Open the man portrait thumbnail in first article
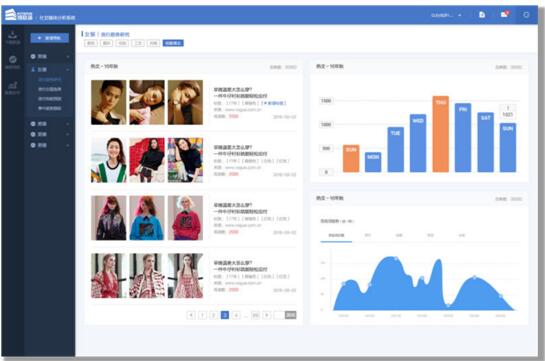The width and height of the screenshot is (545, 361). pyautogui.click(x=108, y=102)
